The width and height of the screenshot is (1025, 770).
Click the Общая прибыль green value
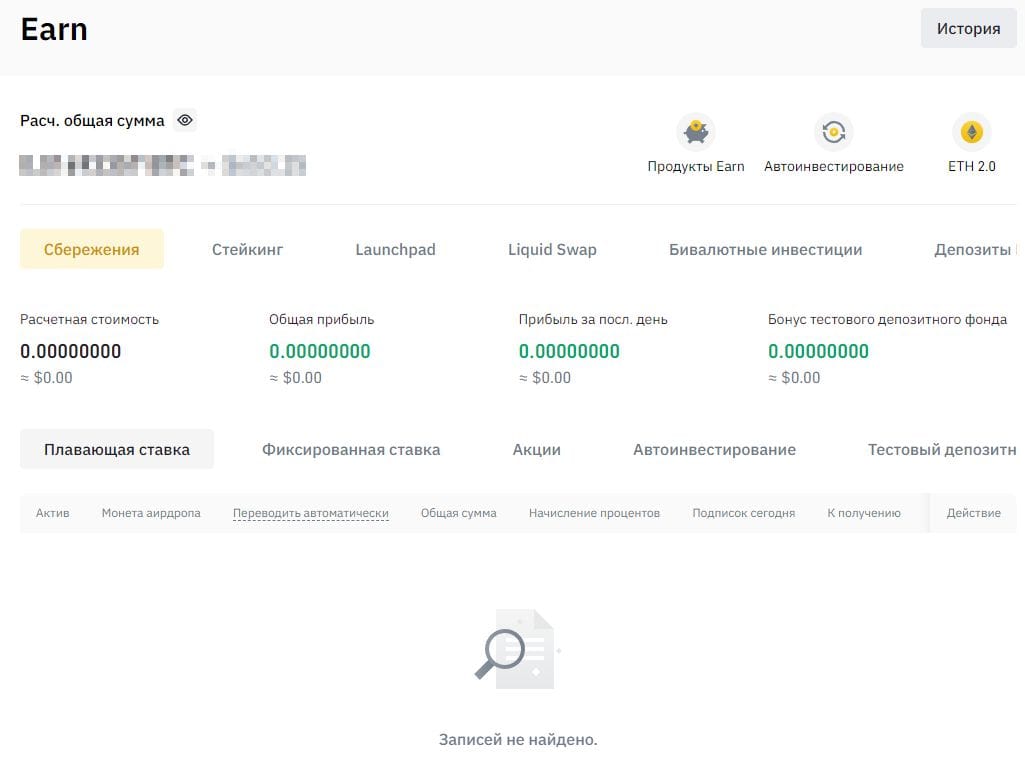point(320,351)
